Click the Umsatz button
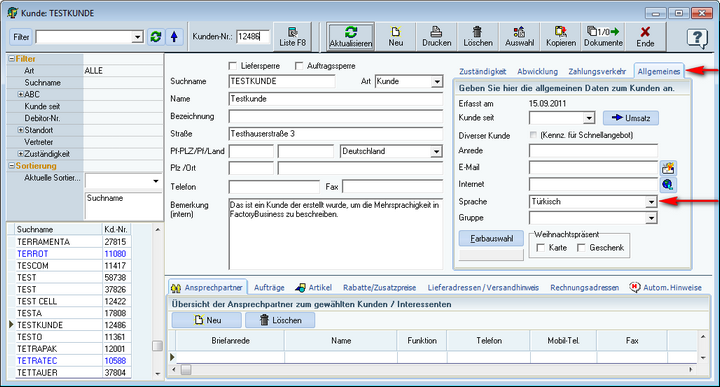The image size is (720, 387). pos(630,118)
